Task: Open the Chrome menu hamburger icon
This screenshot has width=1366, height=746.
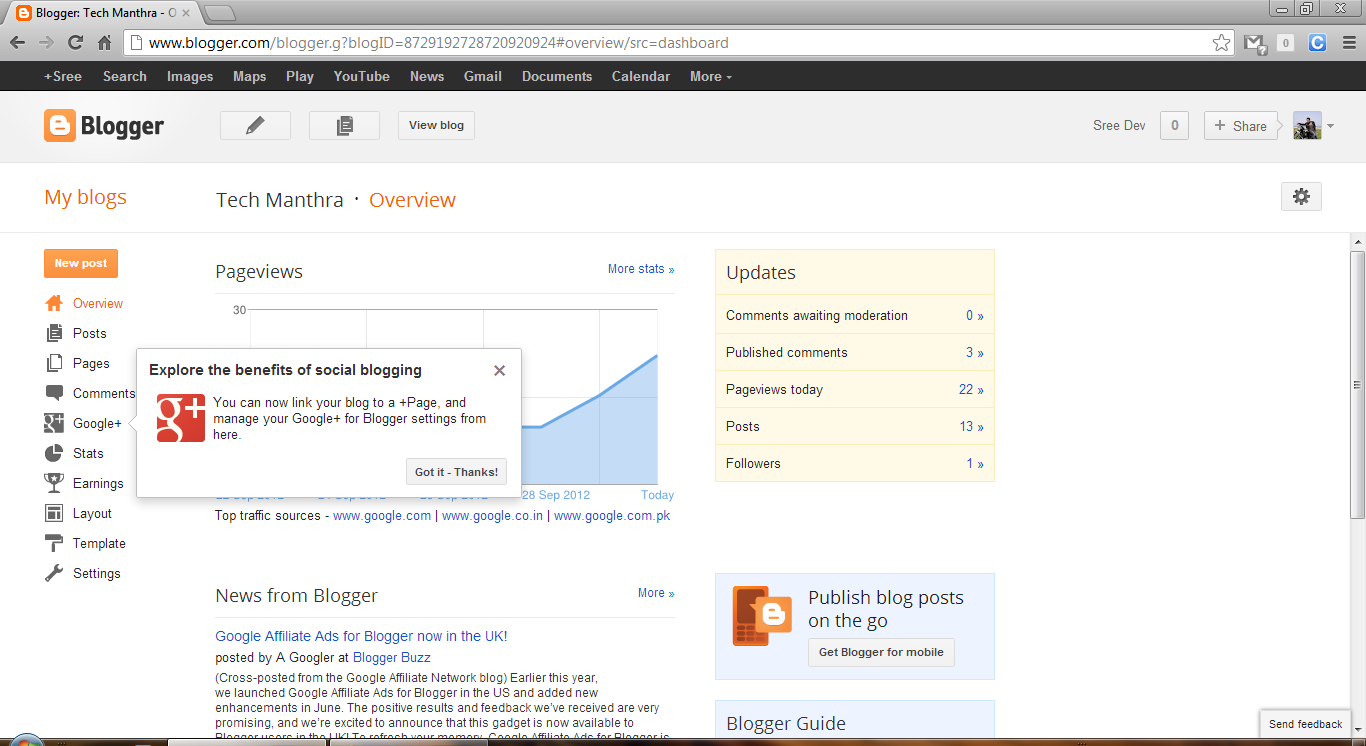Action: 1347,43
